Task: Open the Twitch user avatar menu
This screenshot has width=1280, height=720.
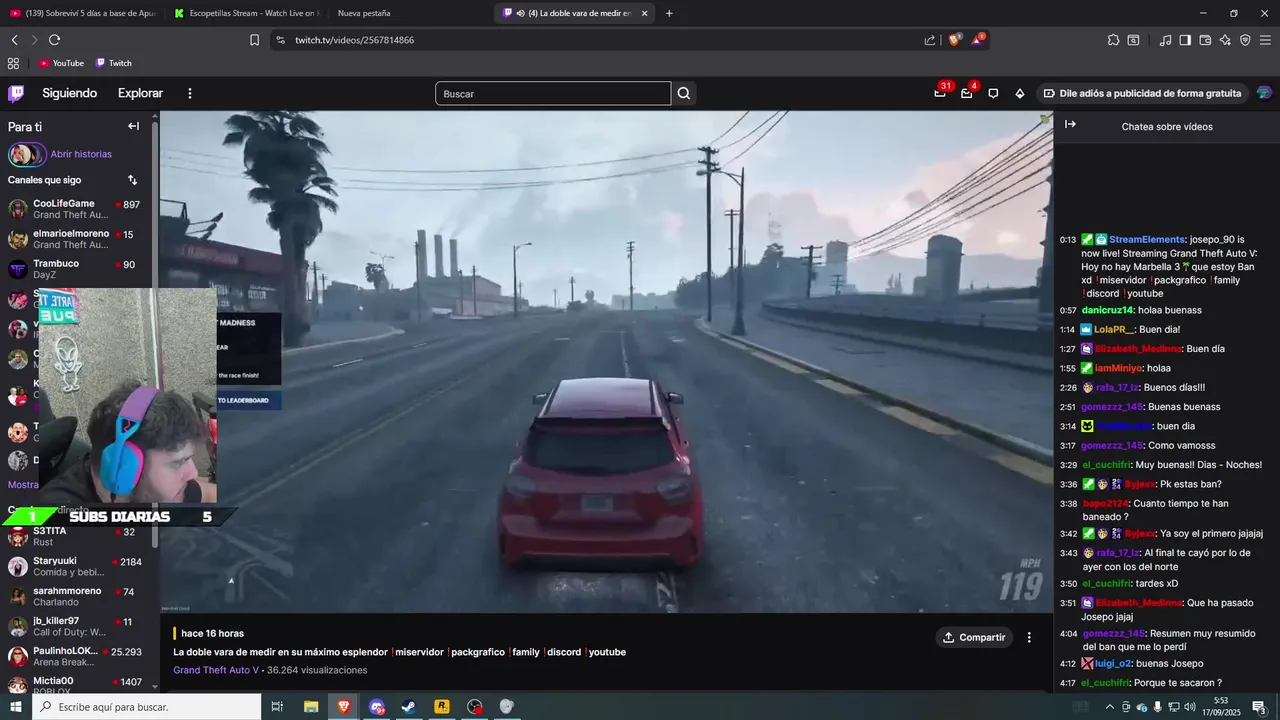Action: pyautogui.click(x=1264, y=93)
